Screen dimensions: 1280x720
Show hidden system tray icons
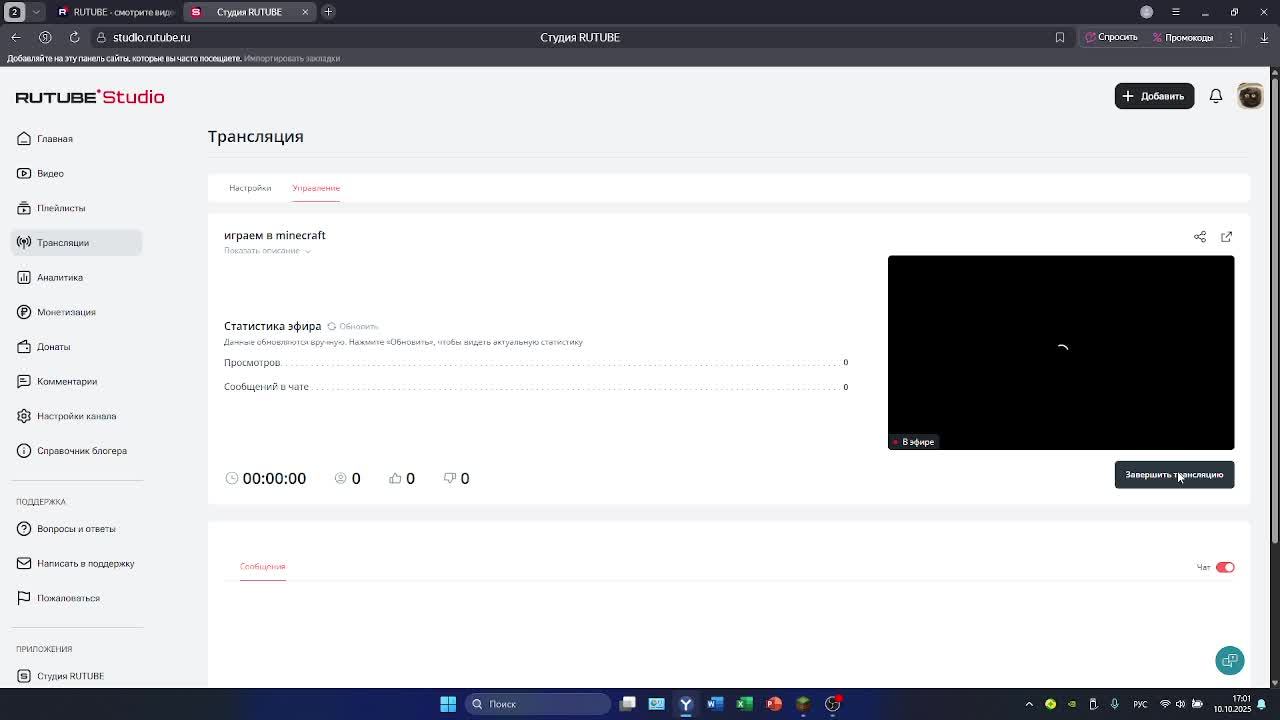(1029, 704)
